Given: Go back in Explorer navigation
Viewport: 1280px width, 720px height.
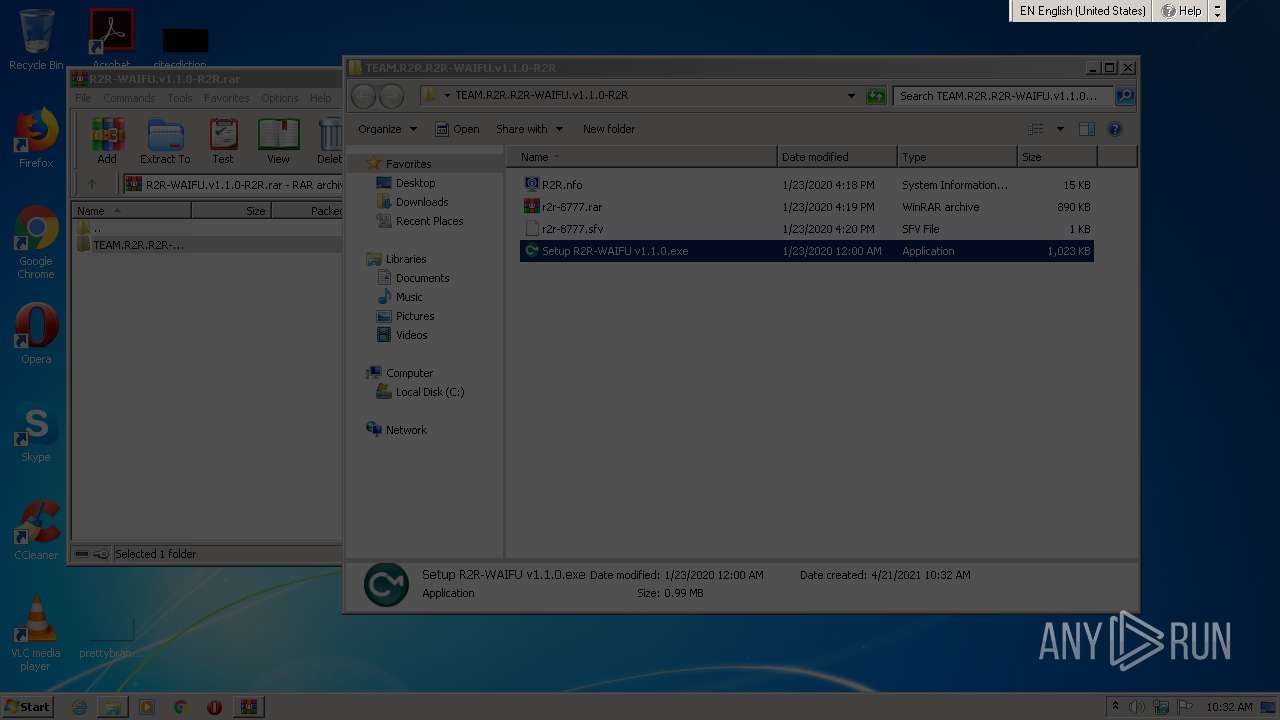Looking at the screenshot, I should click(x=364, y=96).
